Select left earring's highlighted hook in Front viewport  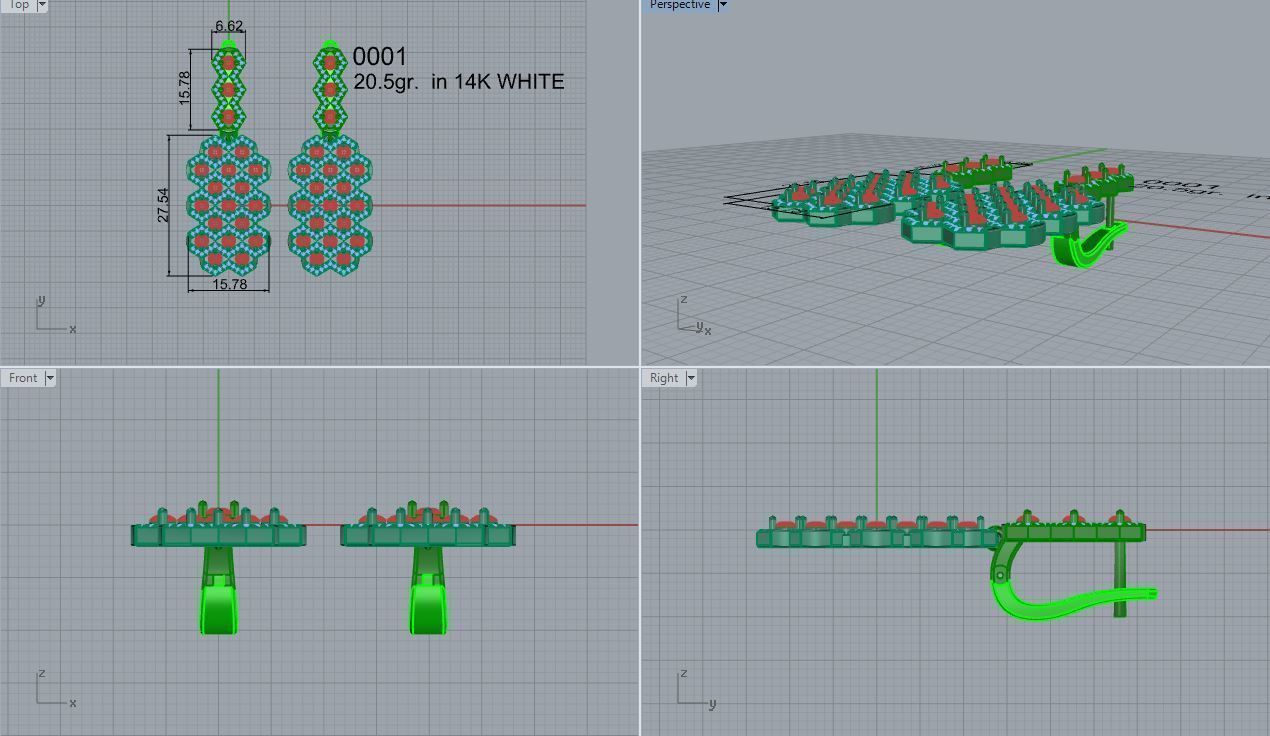pyautogui.click(x=219, y=608)
